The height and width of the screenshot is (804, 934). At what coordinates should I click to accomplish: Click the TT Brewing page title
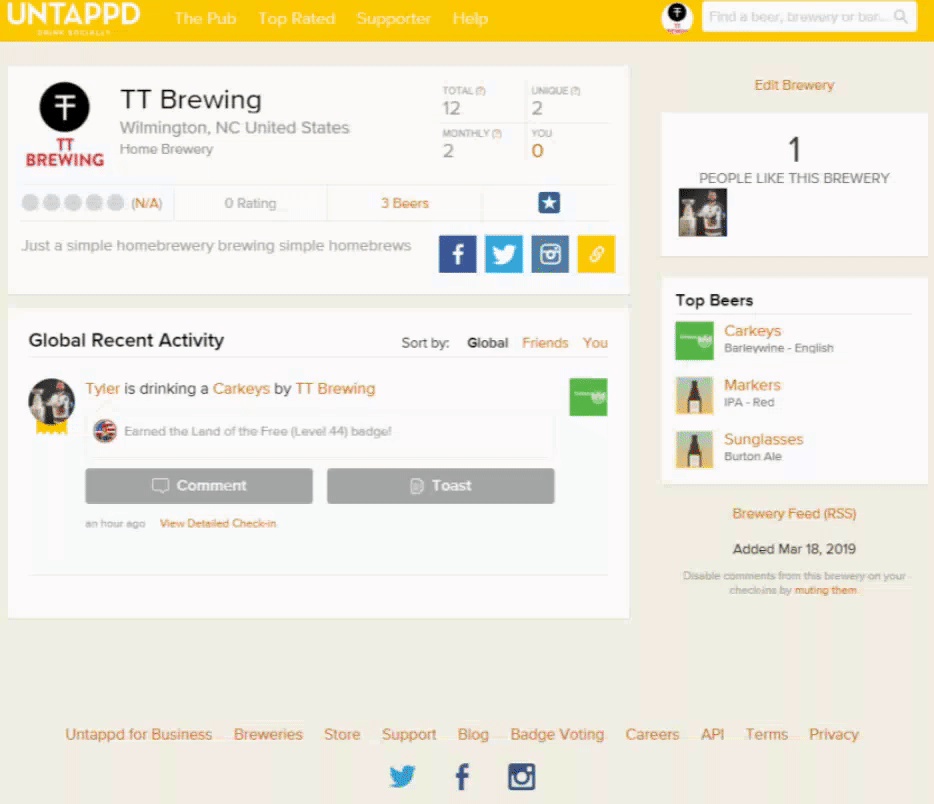(191, 99)
